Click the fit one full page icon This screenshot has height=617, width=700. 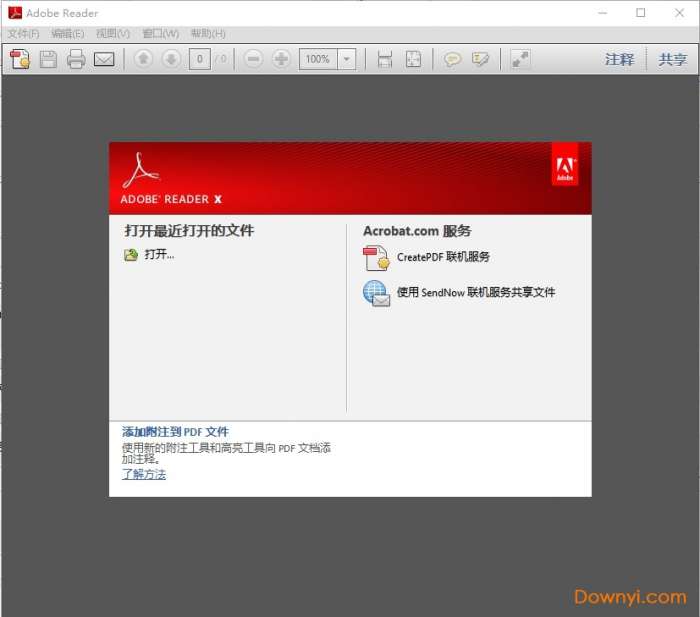[413, 59]
